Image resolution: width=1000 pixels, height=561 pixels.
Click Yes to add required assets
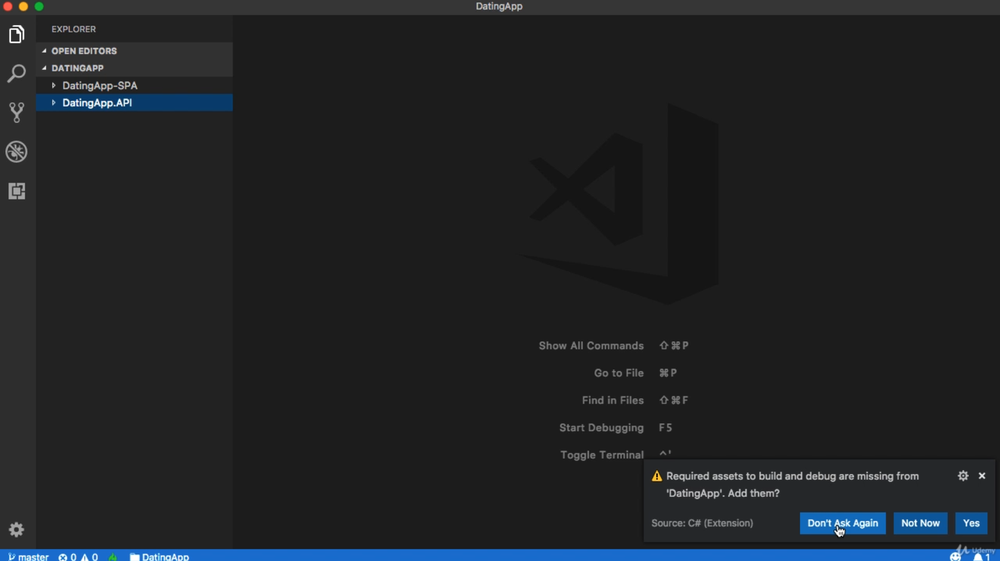tap(971, 523)
